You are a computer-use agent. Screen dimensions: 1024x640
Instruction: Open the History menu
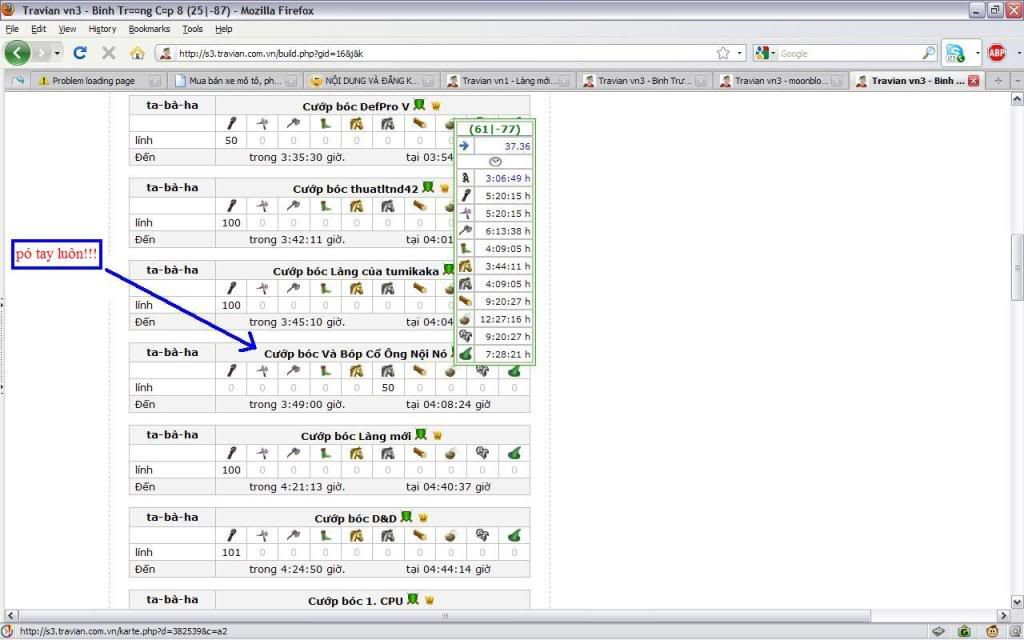[102, 29]
